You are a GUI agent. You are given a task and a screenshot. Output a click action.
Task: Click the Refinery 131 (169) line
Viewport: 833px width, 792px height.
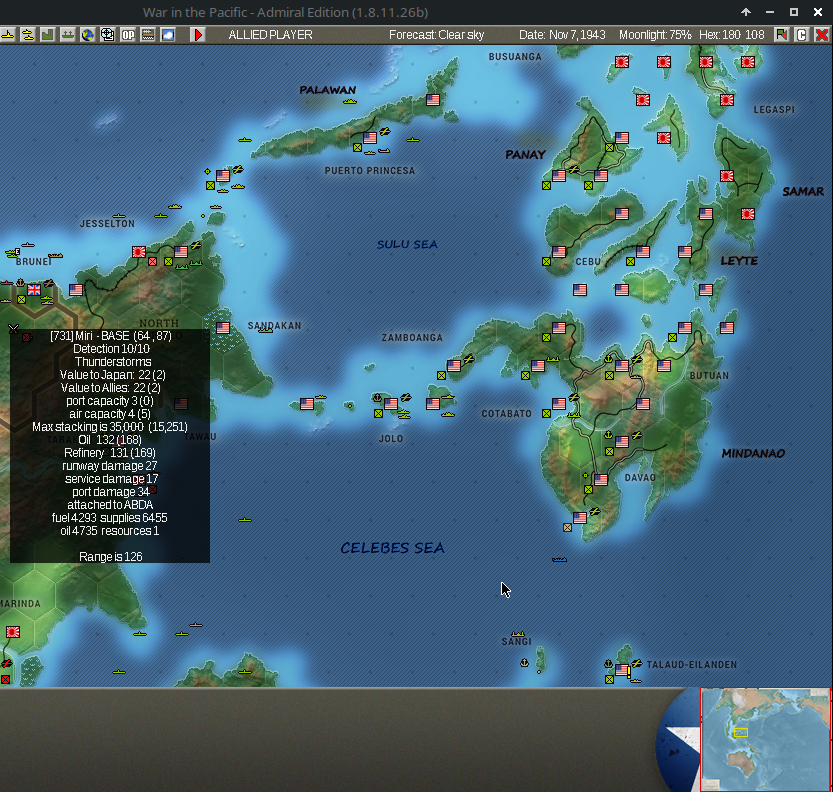point(110,453)
